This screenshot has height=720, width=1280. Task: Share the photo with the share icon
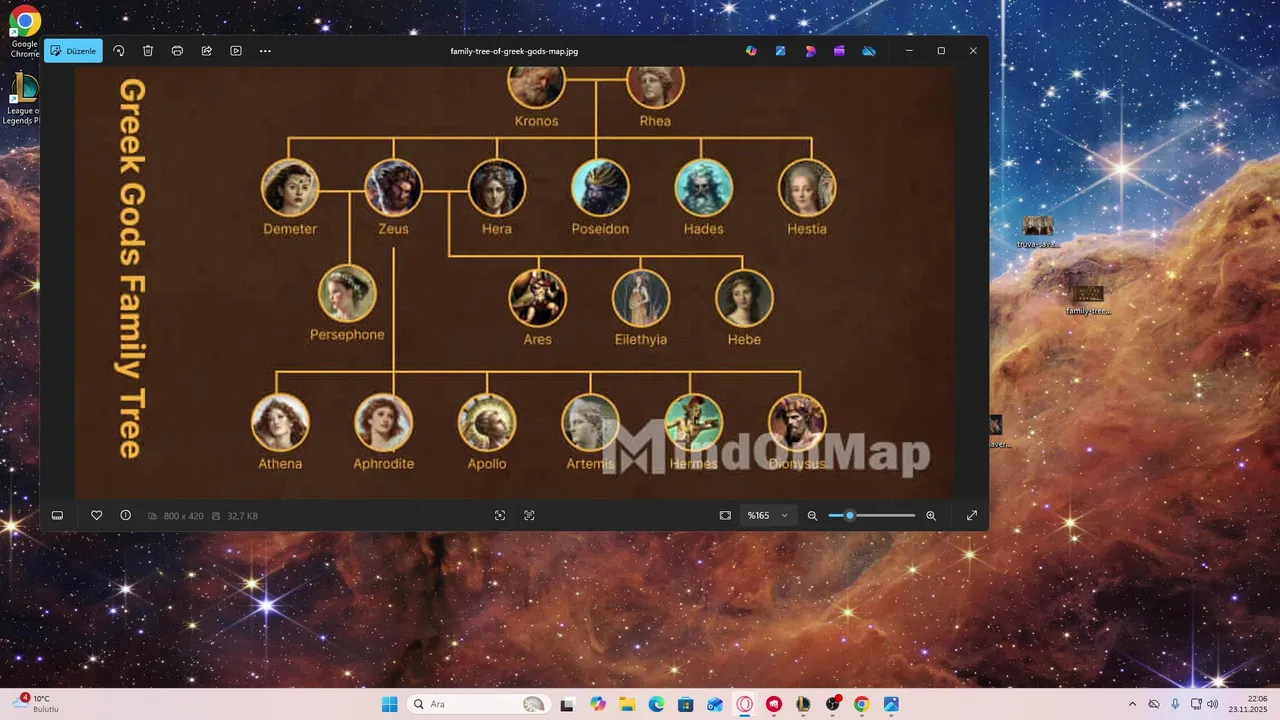tap(207, 51)
